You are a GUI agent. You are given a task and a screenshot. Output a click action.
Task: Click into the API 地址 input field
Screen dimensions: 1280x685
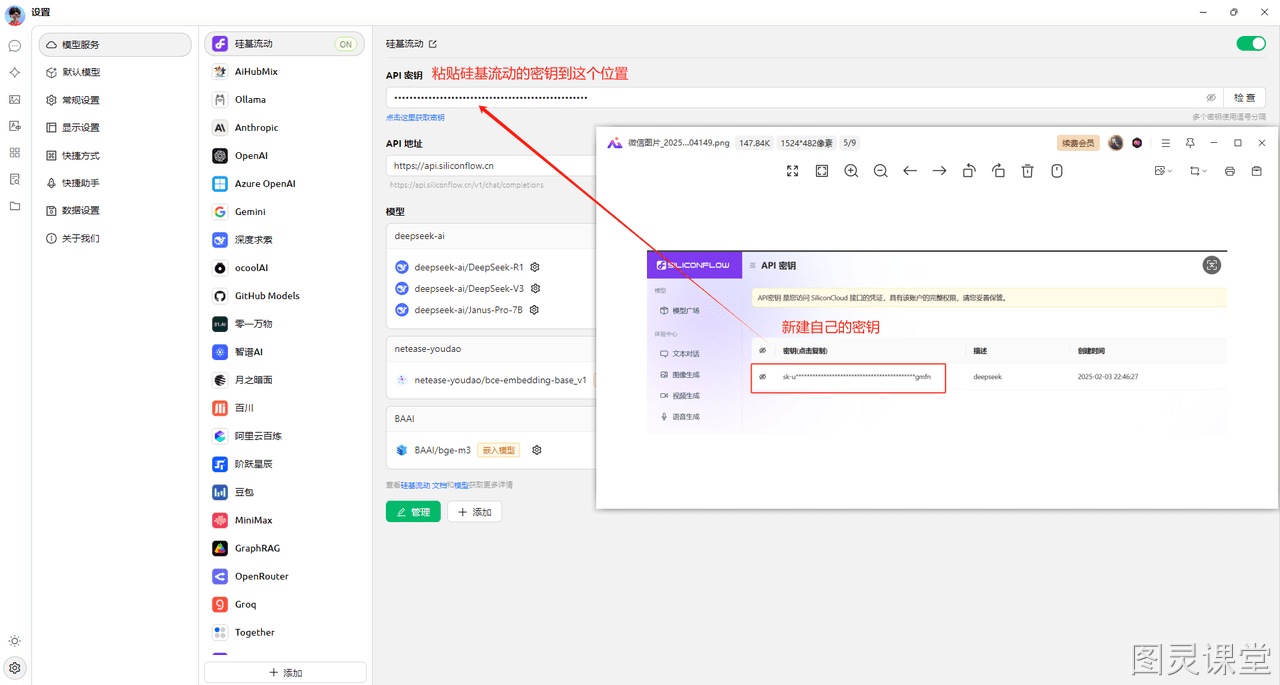(x=491, y=166)
